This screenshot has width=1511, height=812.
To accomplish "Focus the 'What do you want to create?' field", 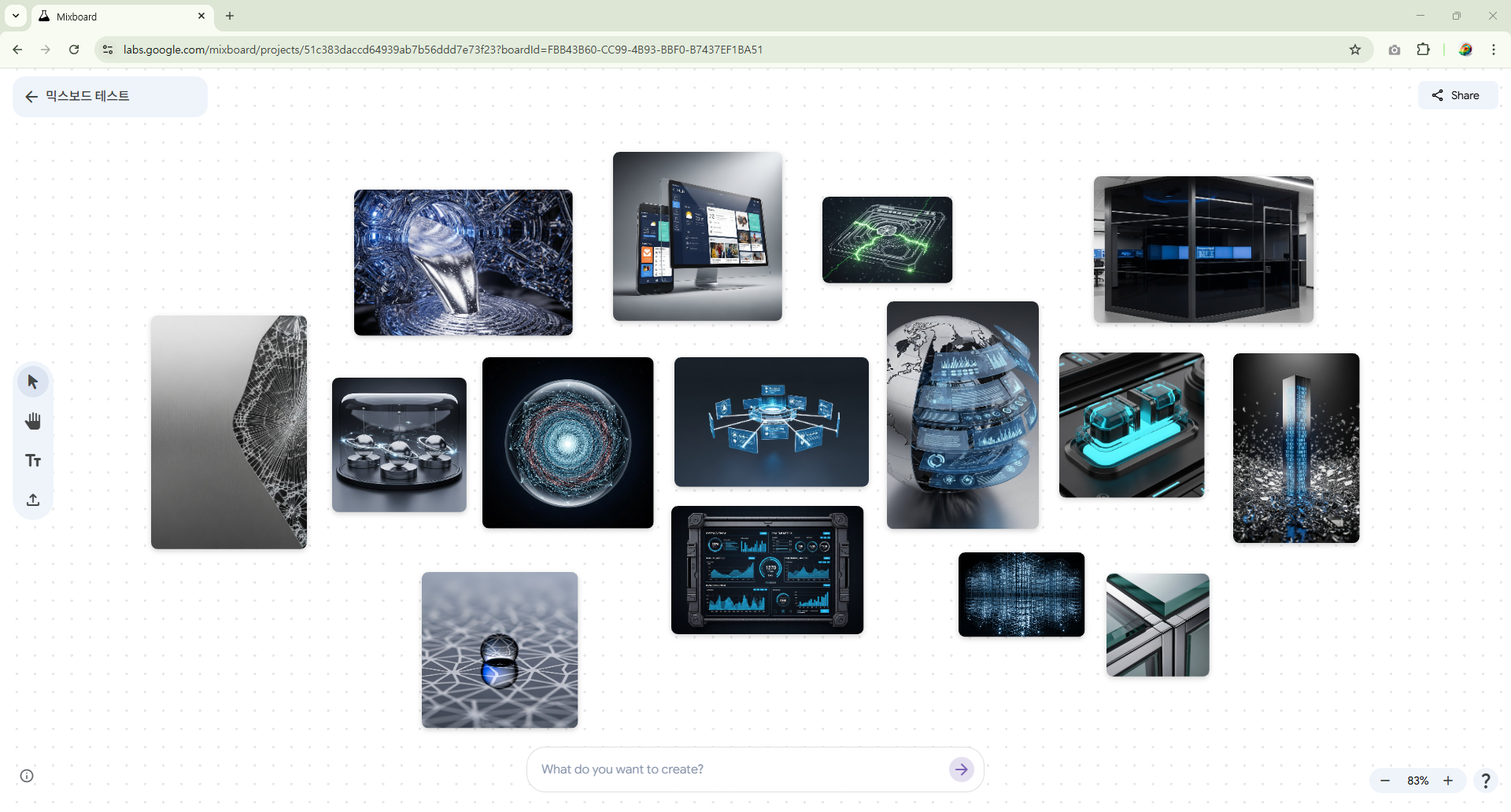I will click(x=740, y=770).
